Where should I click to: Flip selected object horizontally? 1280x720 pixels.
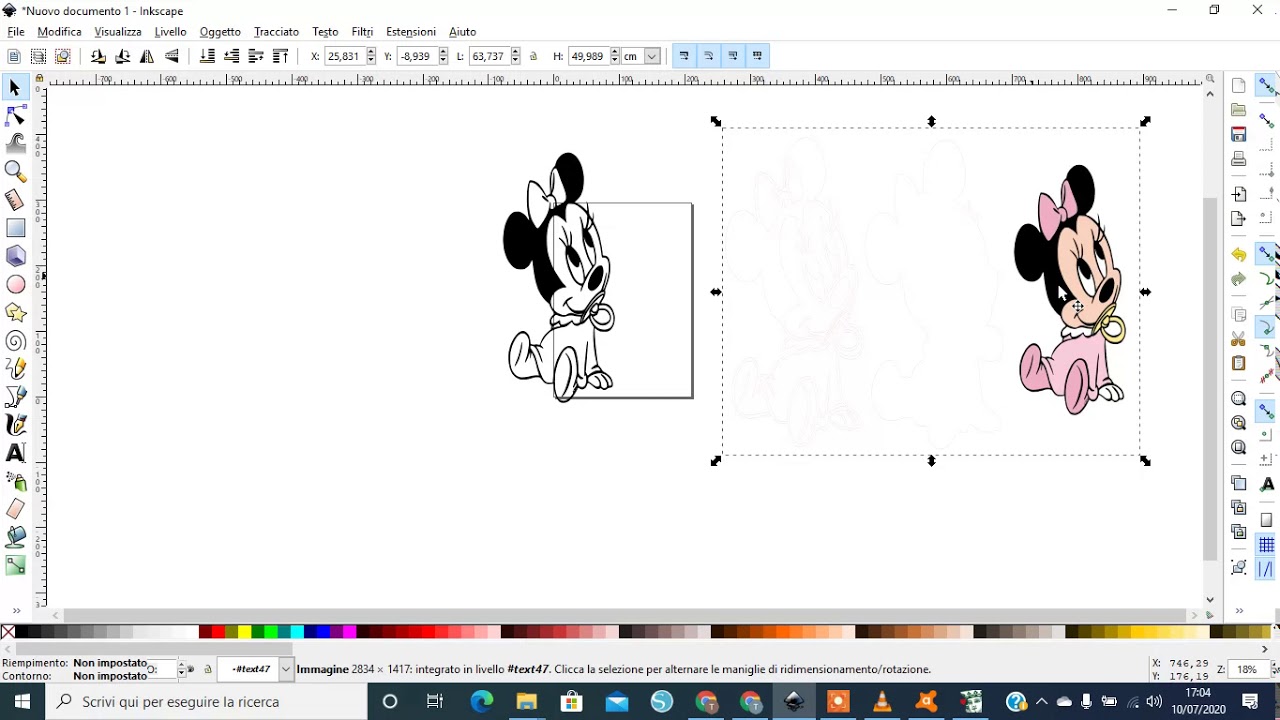[x=147, y=56]
